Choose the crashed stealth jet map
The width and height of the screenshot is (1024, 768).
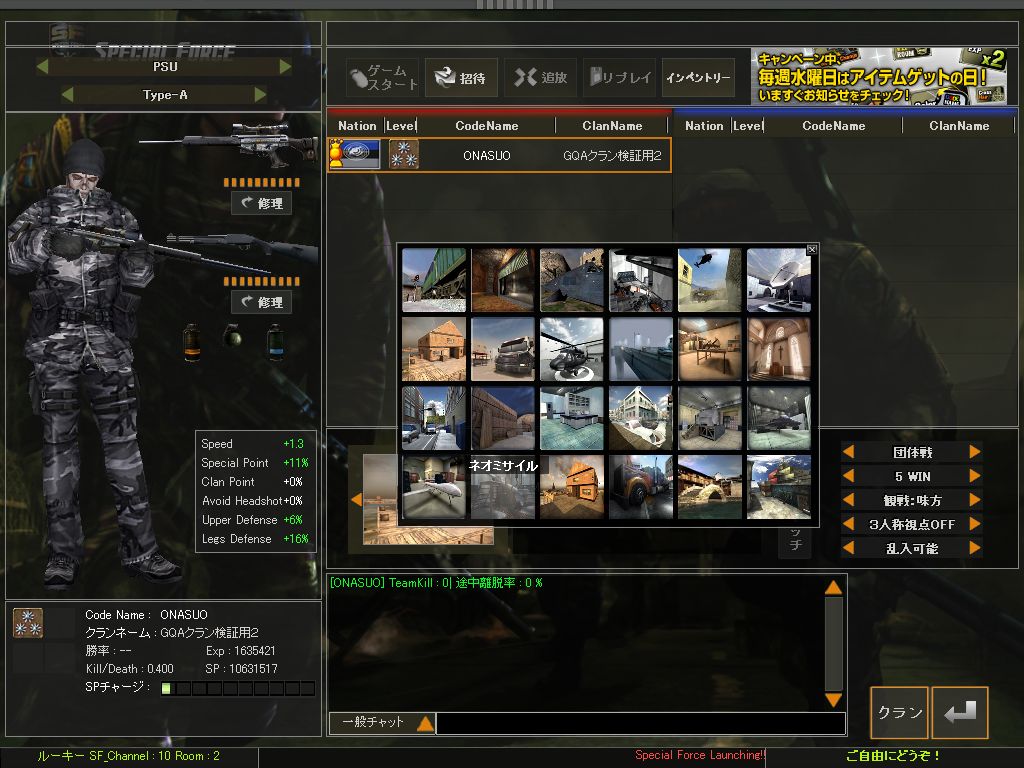coord(572,280)
